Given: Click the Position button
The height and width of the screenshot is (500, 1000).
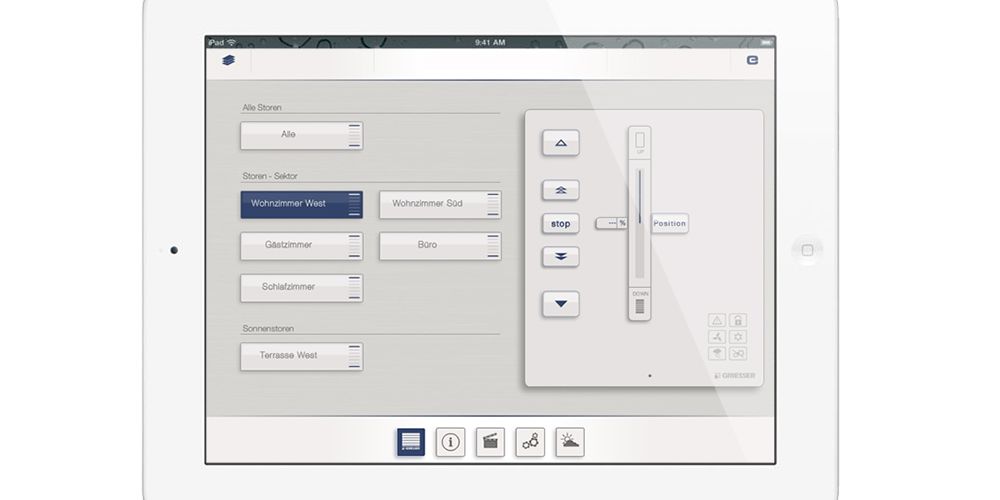Looking at the screenshot, I should (x=670, y=224).
